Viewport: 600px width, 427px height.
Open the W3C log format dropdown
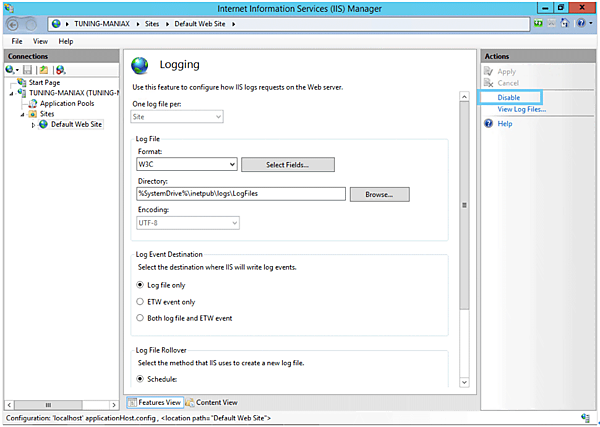(232, 164)
